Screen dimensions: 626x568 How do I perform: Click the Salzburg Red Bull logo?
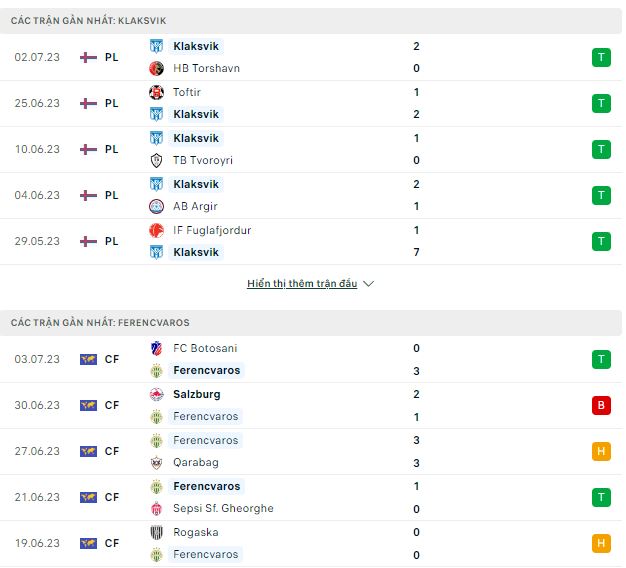(x=156, y=394)
